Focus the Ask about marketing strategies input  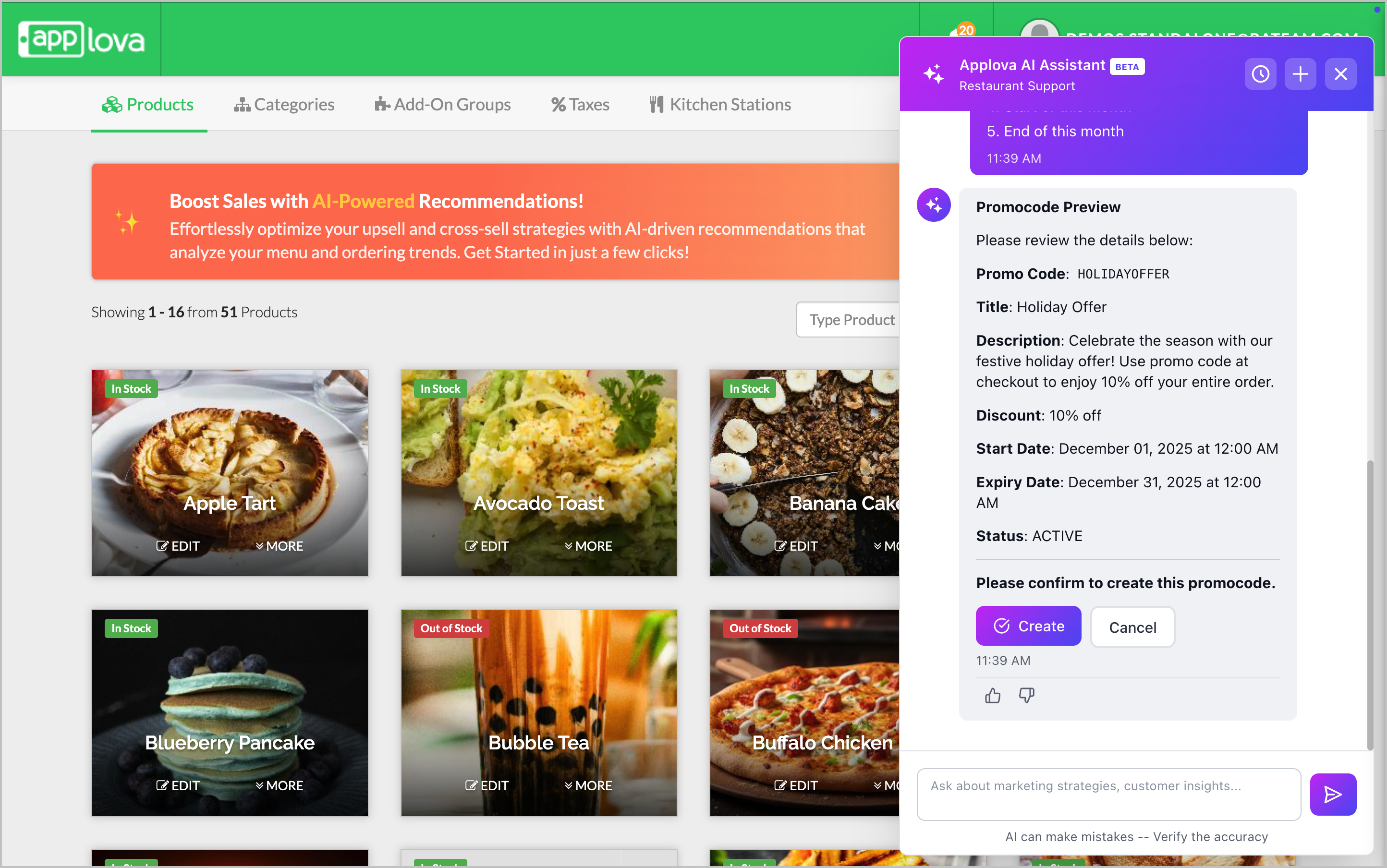click(1108, 794)
